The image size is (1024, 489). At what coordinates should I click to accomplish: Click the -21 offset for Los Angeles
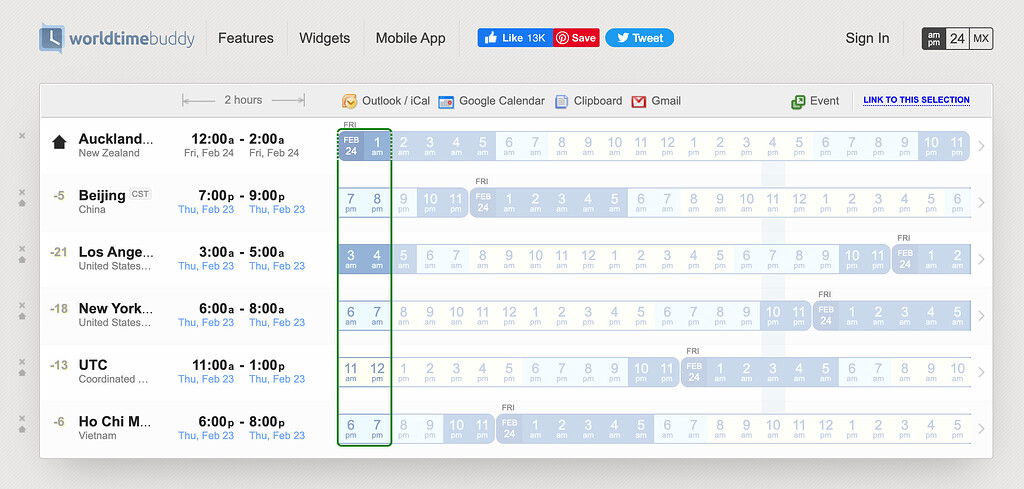59,252
